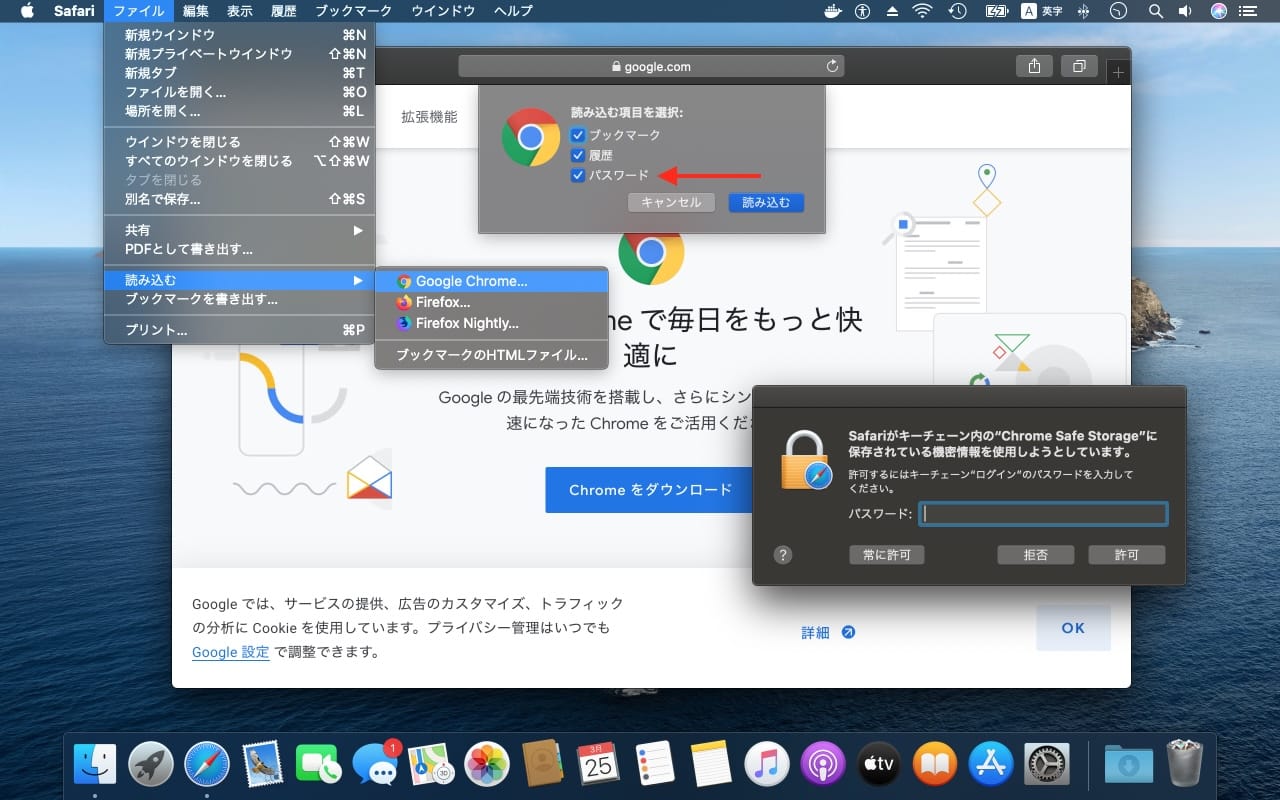Open App Store in Dock
The width and height of the screenshot is (1280, 800).
coord(991,765)
